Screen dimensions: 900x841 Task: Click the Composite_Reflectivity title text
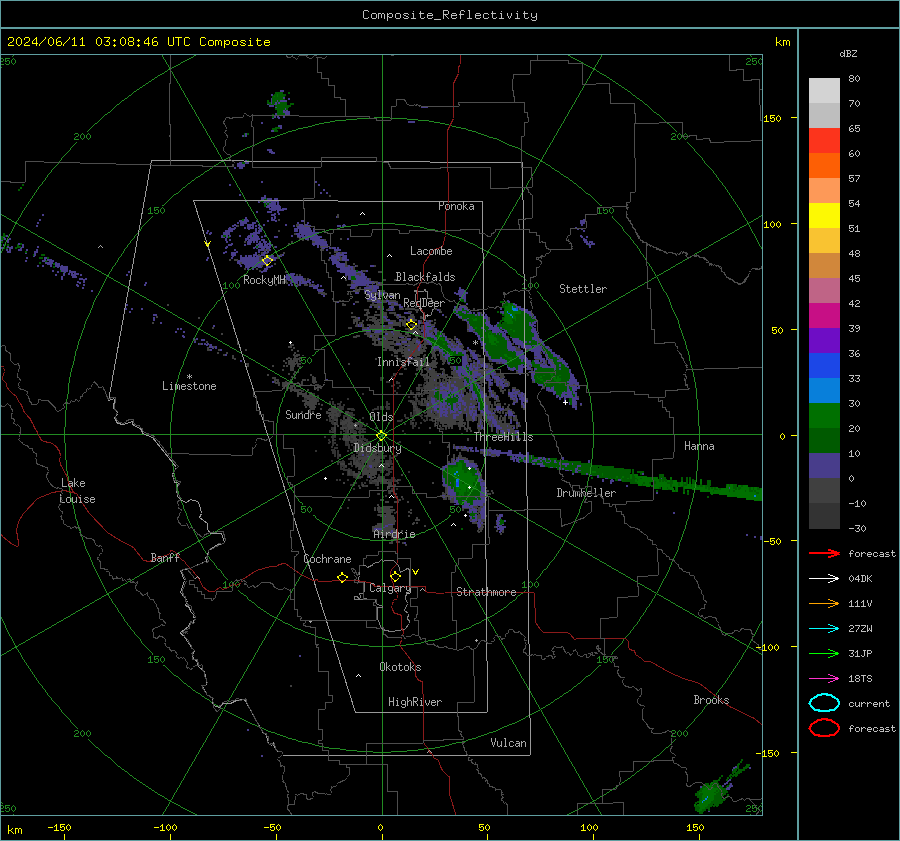pyautogui.click(x=449, y=15)
